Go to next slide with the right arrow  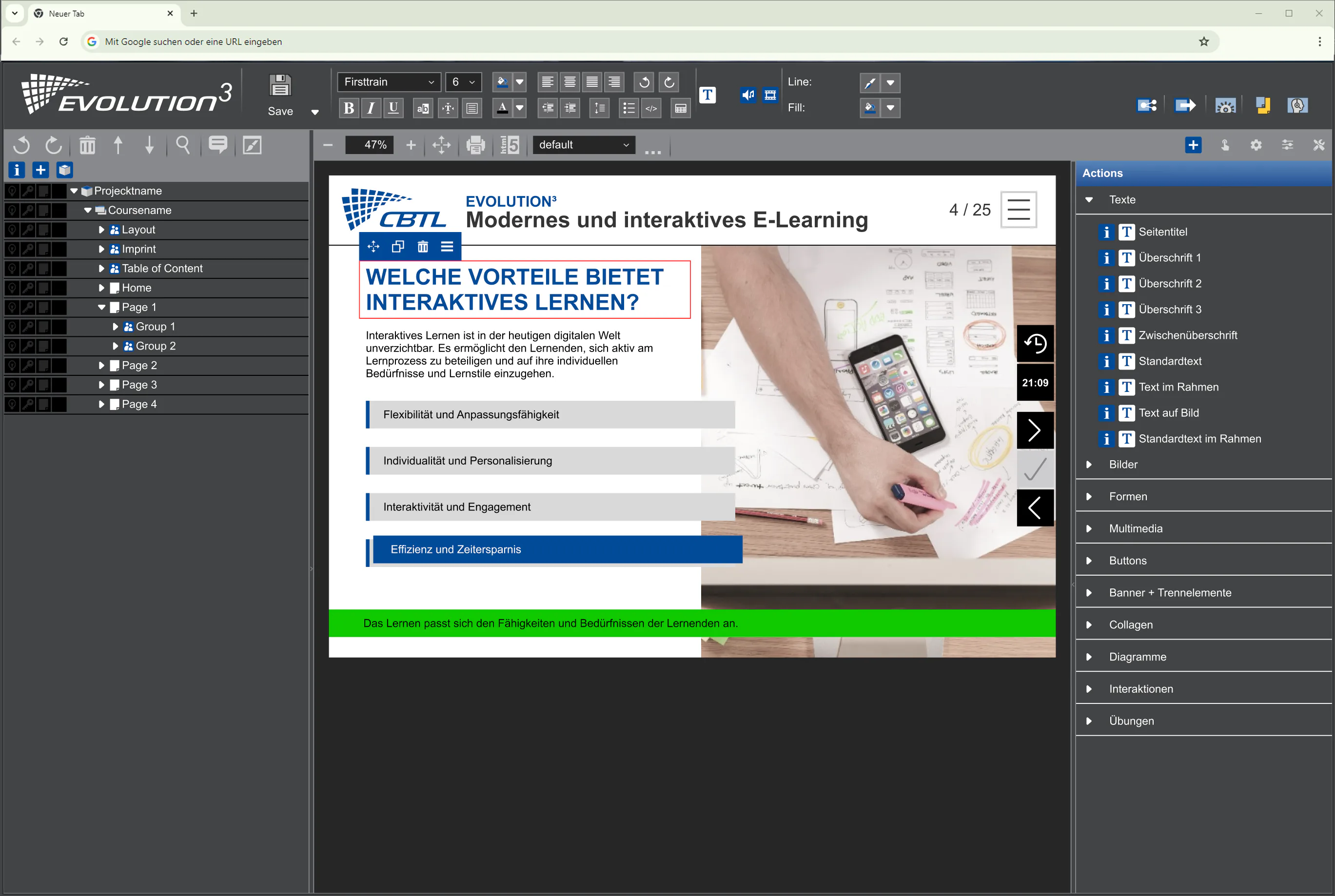[1035, 430]
